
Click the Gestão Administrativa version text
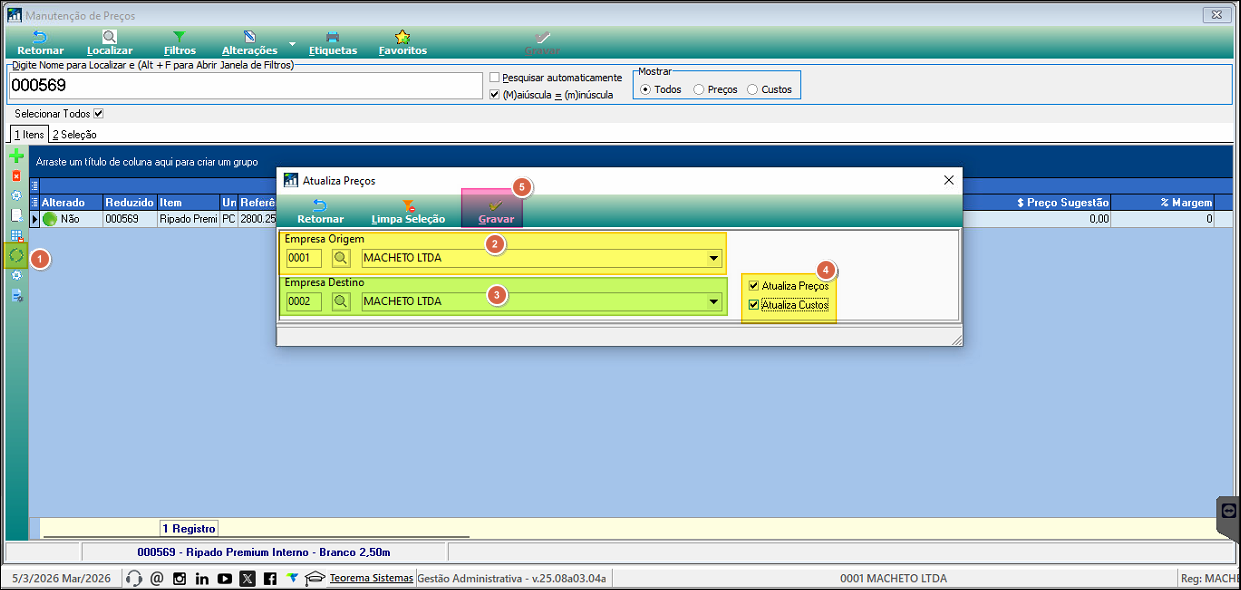pos(511,578)
